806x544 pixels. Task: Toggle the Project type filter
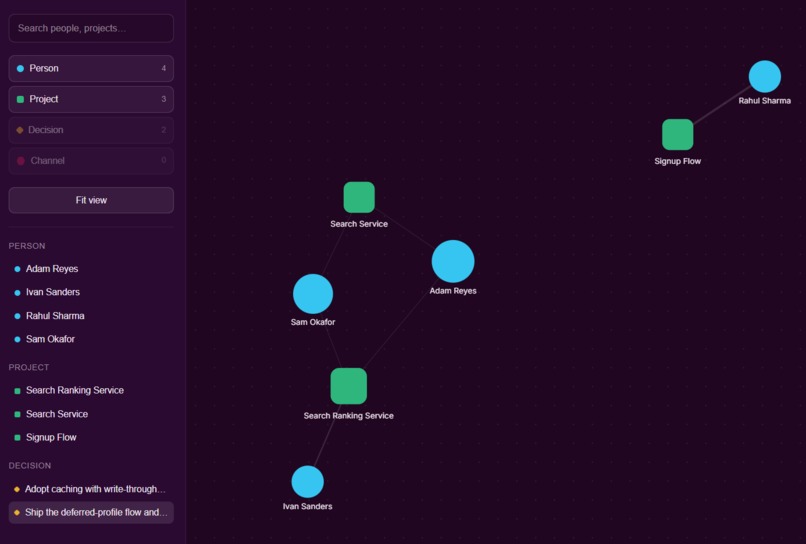pos(91,99)
